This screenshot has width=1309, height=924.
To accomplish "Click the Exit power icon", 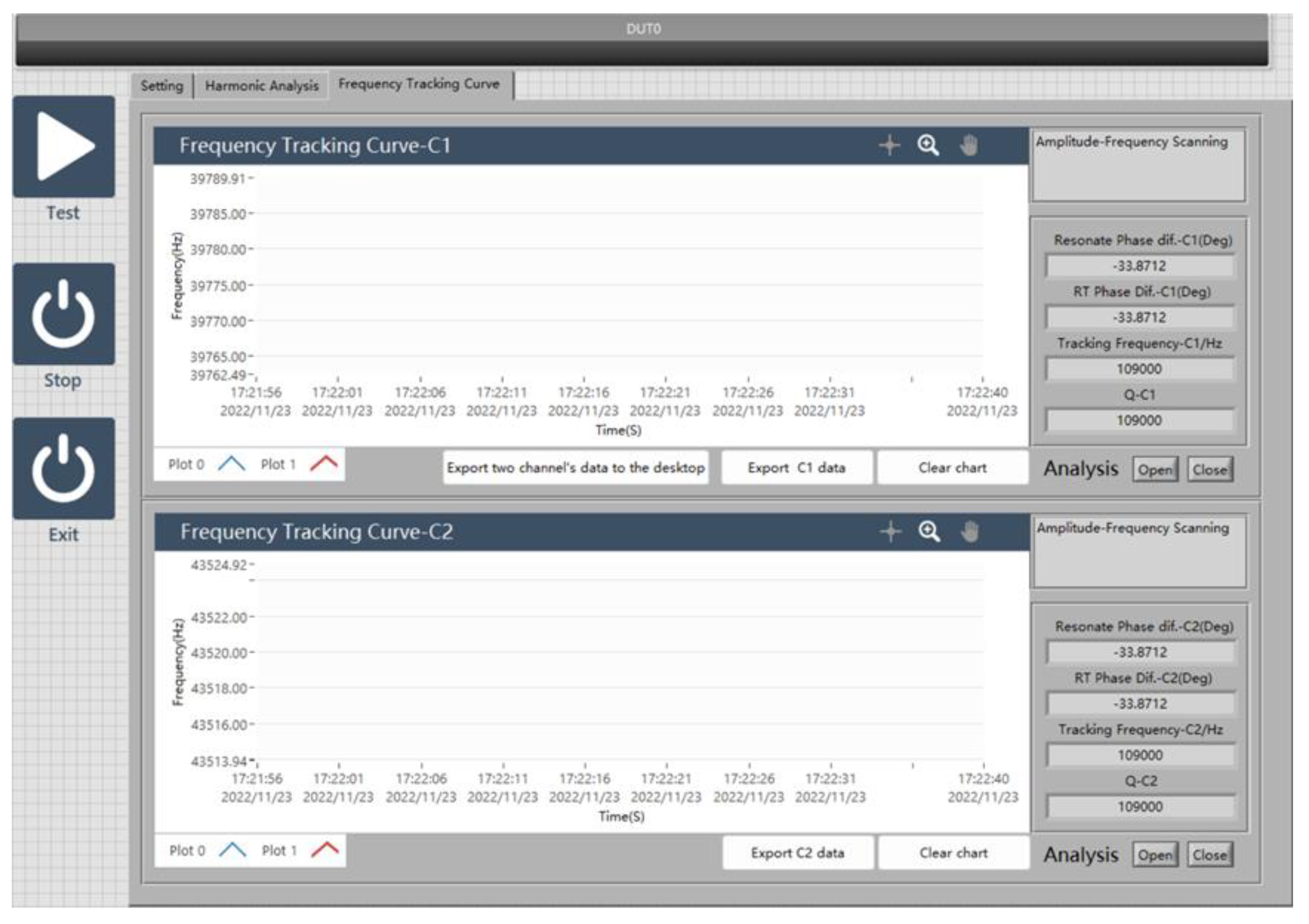I will [63, 469].
